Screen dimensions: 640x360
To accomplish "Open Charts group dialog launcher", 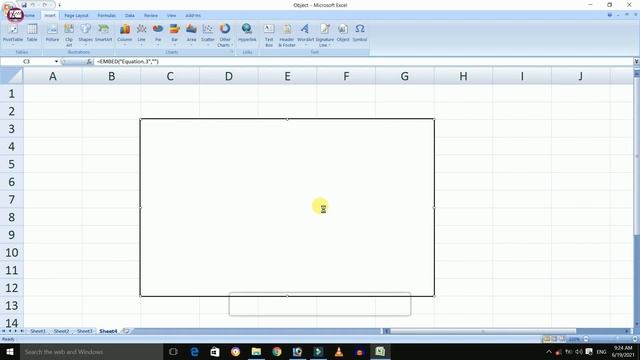I will 231,52.
